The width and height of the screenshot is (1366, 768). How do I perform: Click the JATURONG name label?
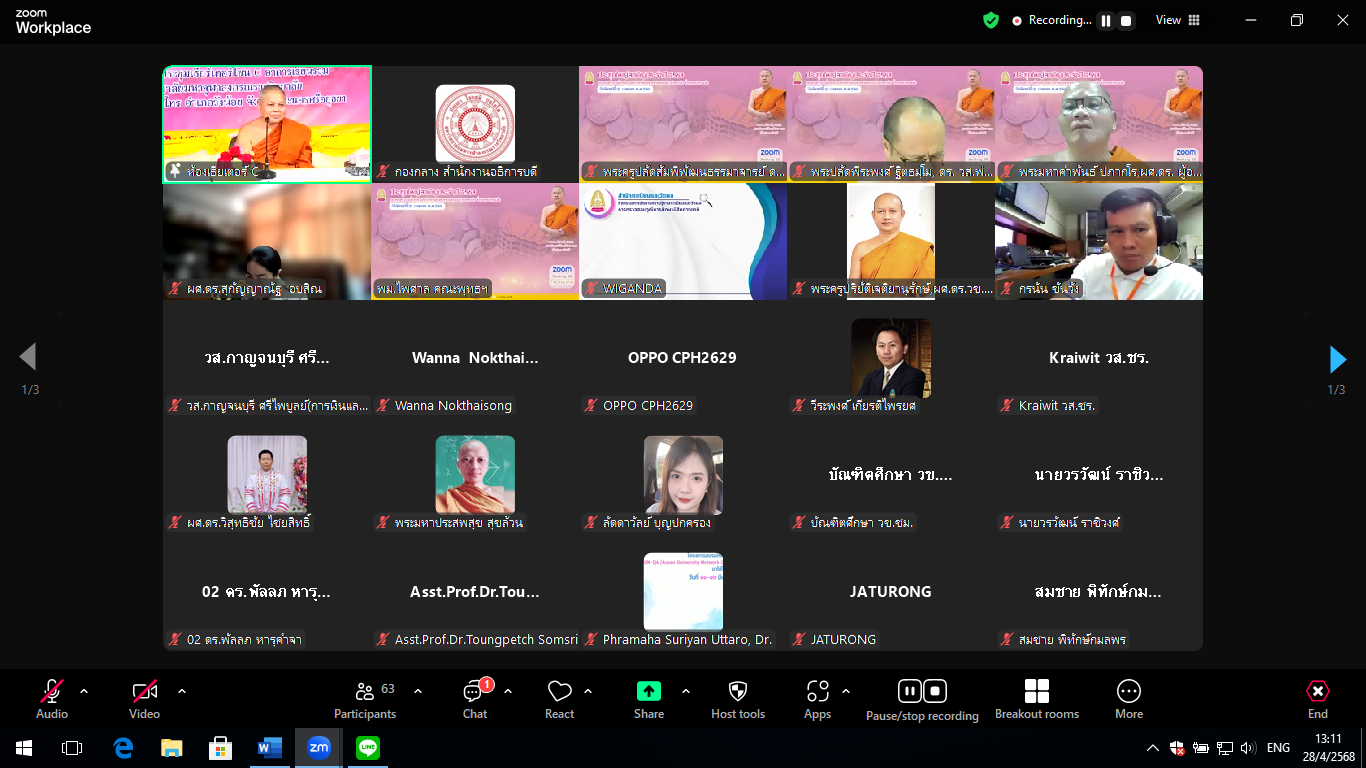tap(843, 639)
